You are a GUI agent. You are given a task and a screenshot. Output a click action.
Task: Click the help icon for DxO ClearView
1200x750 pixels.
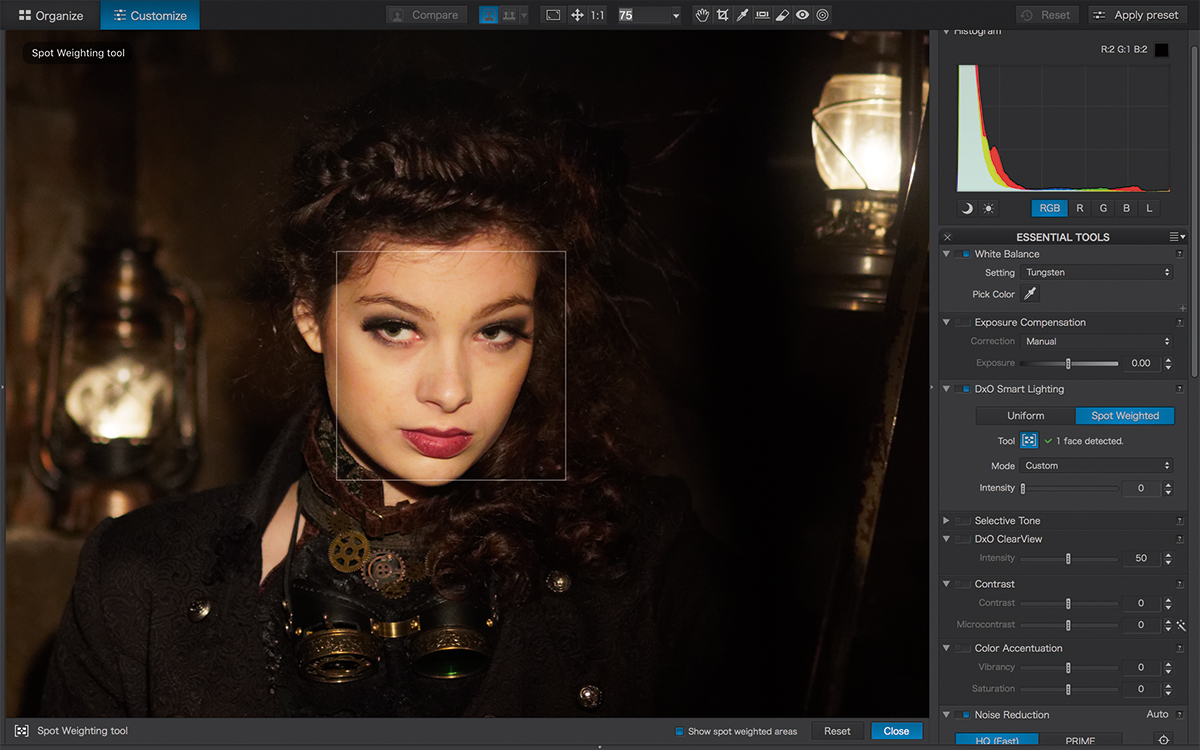[x=1180, y=539]
